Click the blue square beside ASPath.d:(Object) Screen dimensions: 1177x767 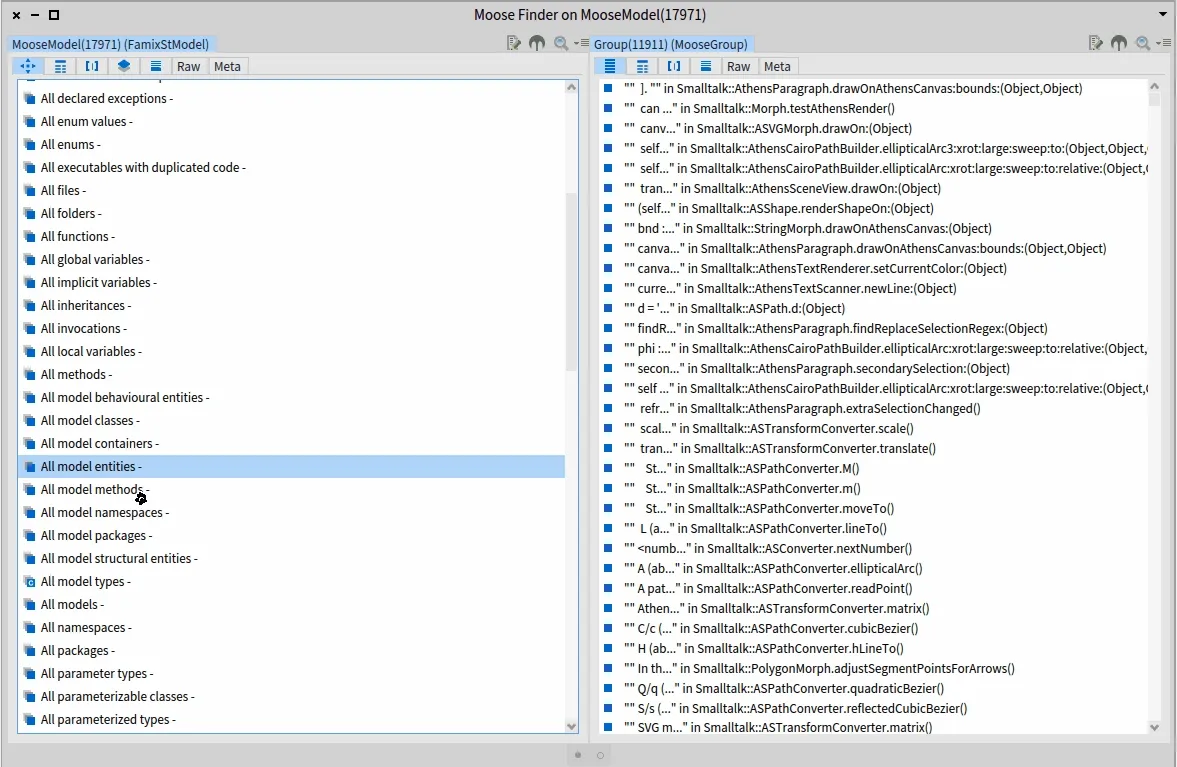point(608,308)
